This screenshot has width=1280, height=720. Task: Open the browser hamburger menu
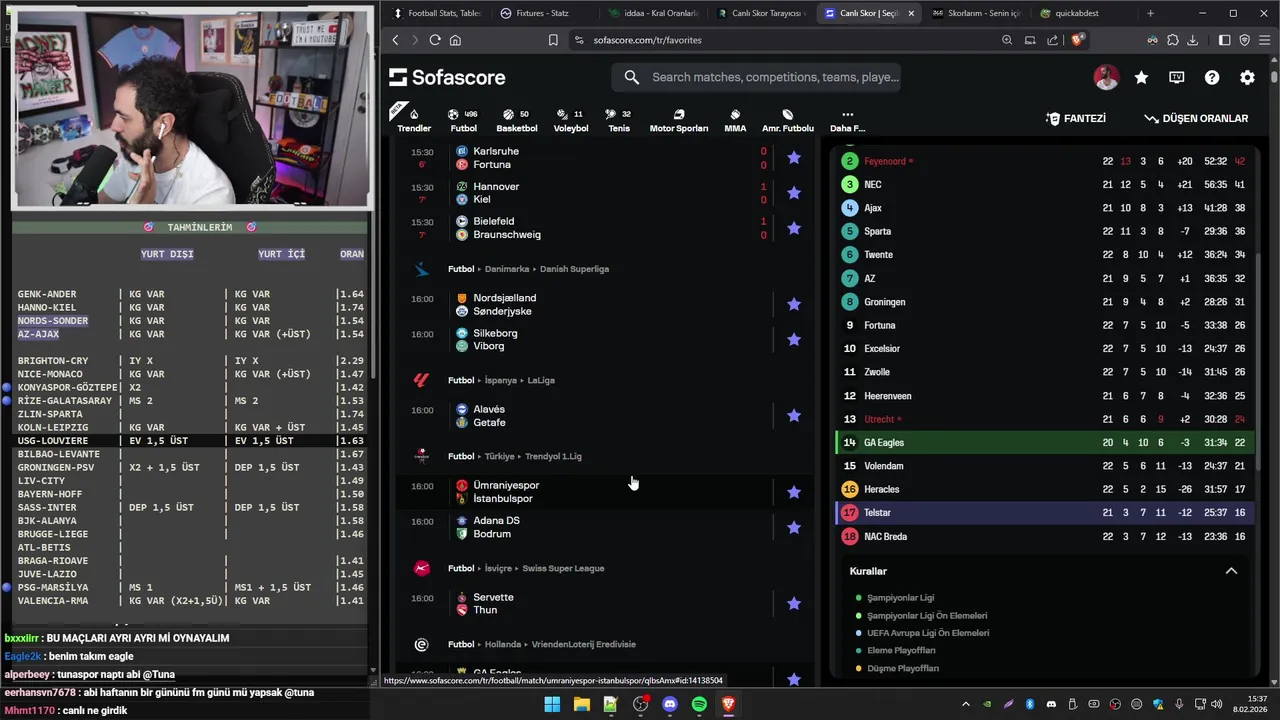[x=1265, y=40]
